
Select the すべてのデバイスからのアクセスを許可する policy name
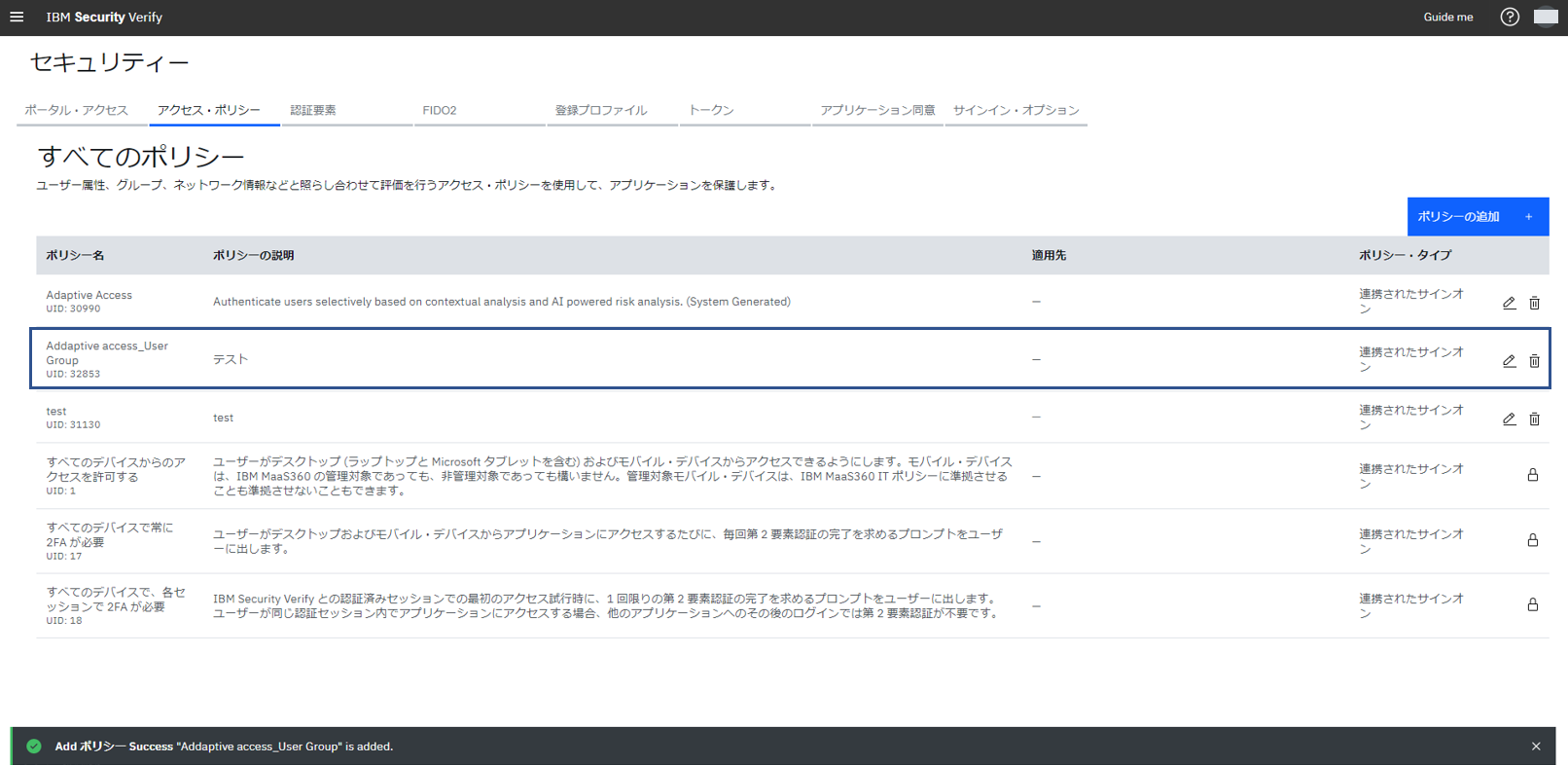click(x=116, y=469)
